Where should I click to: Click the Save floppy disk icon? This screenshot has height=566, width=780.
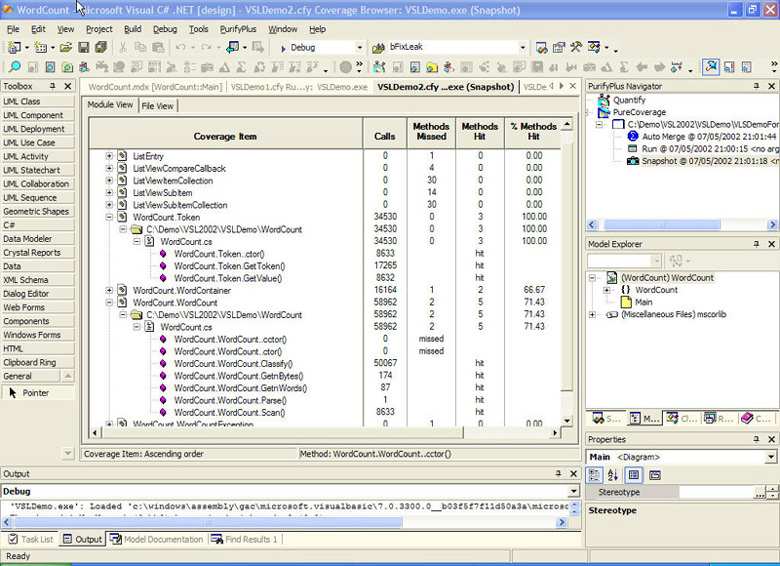(84, 47)
